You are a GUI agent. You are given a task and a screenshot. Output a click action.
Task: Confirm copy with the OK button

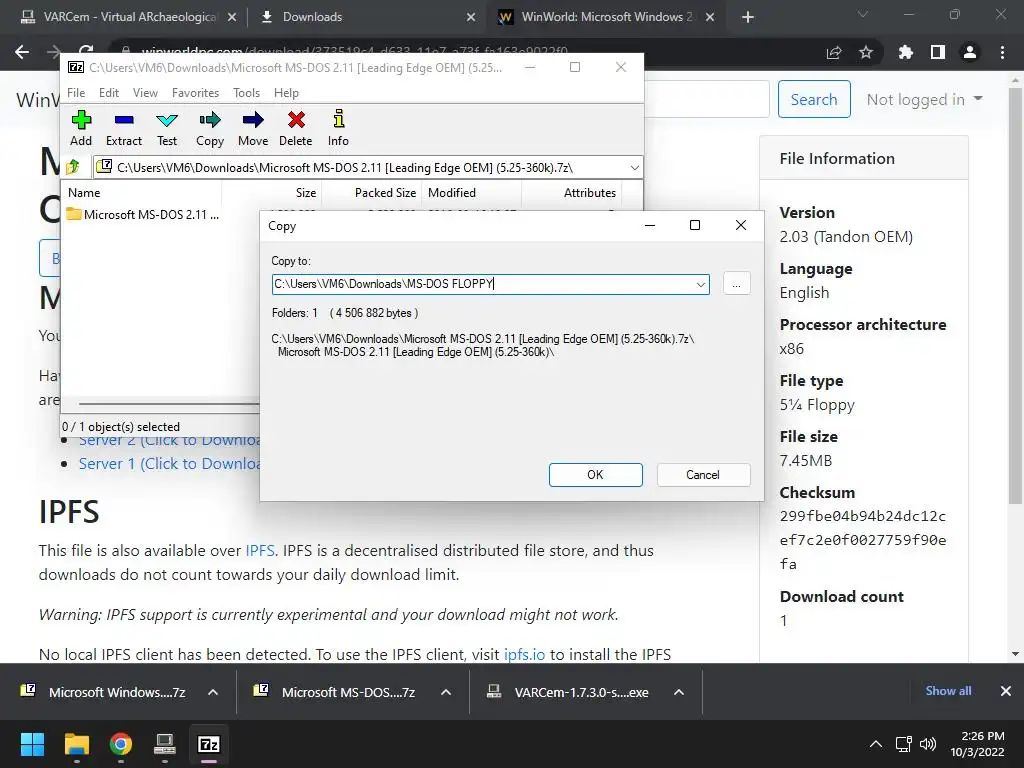596,475
